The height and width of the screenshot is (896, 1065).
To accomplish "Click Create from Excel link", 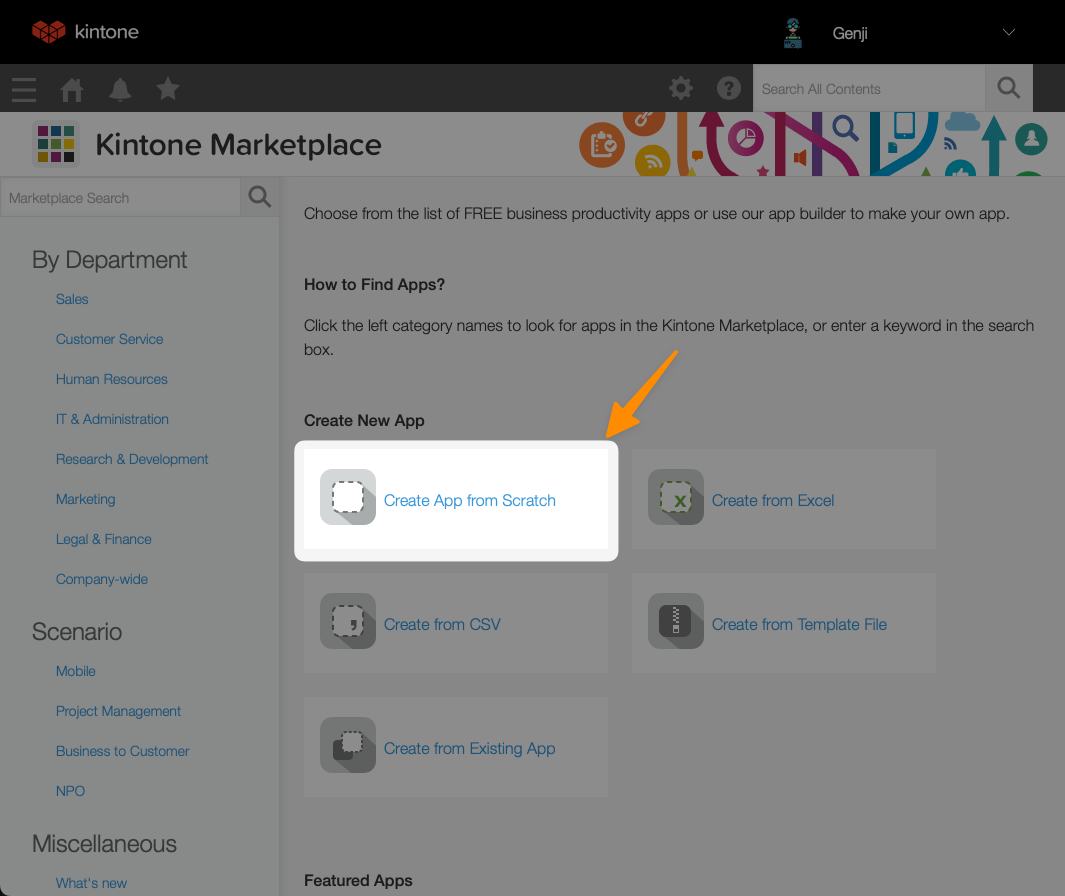I will click(772, 501).
